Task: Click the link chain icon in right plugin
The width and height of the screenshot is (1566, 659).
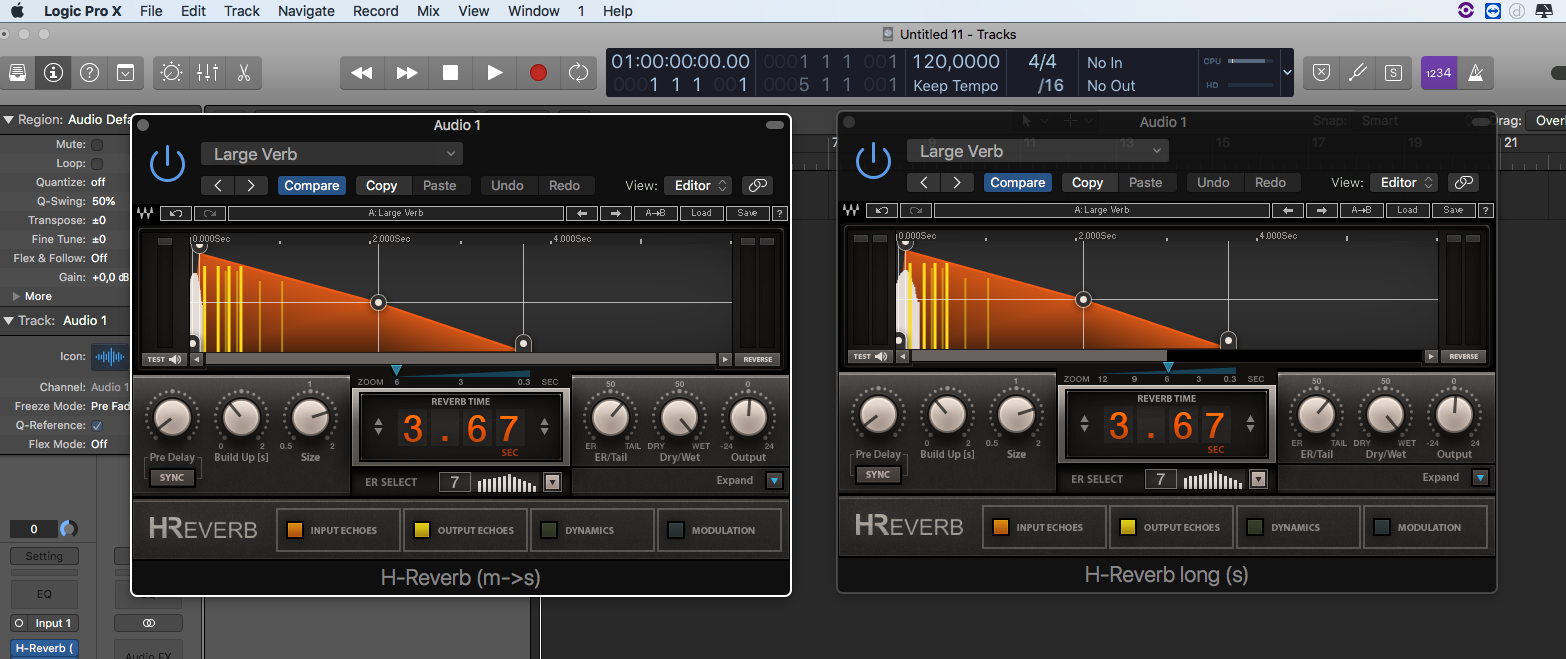Action: click(x=1463, y=182)
